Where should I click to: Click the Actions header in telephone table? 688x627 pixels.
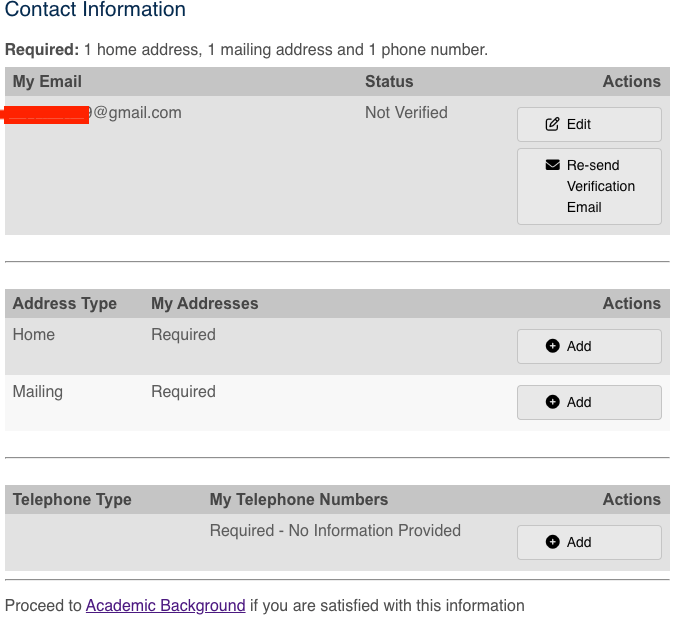pos(631,499)
